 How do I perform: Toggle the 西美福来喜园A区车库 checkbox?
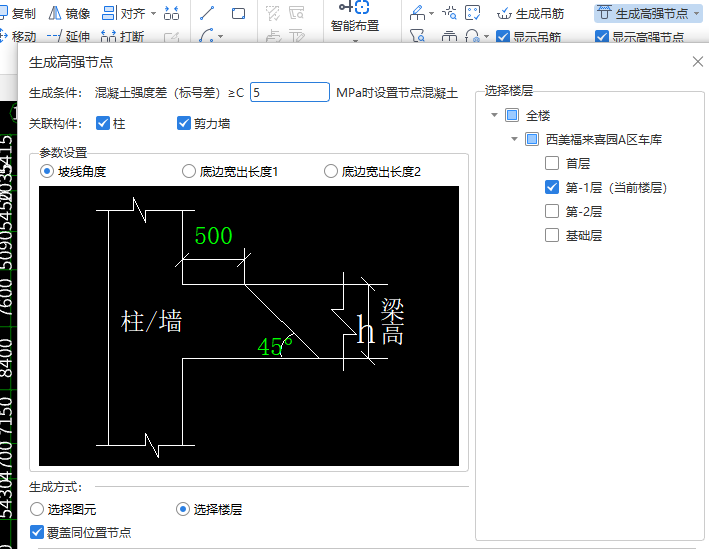[532, 139]
